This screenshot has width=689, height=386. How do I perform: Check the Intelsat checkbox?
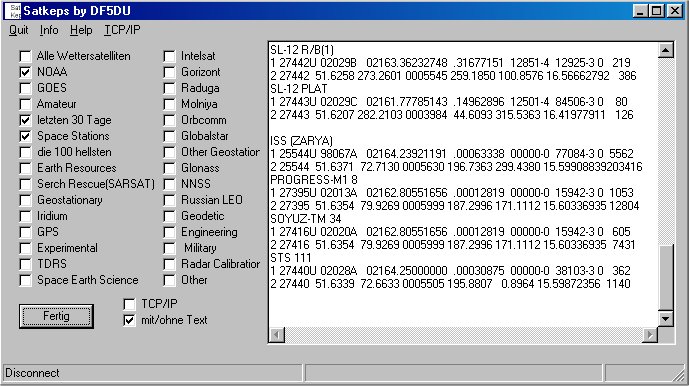pos(169,56)
